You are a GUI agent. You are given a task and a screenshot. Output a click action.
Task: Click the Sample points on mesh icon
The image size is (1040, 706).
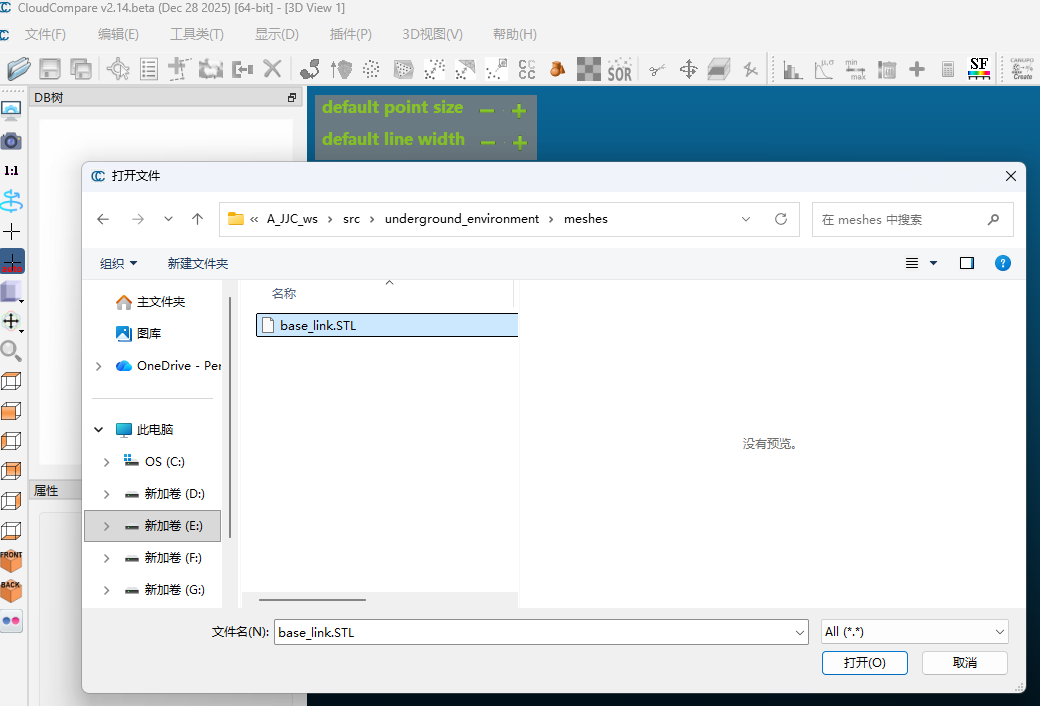pyautogui.click(x=403, y=69)
